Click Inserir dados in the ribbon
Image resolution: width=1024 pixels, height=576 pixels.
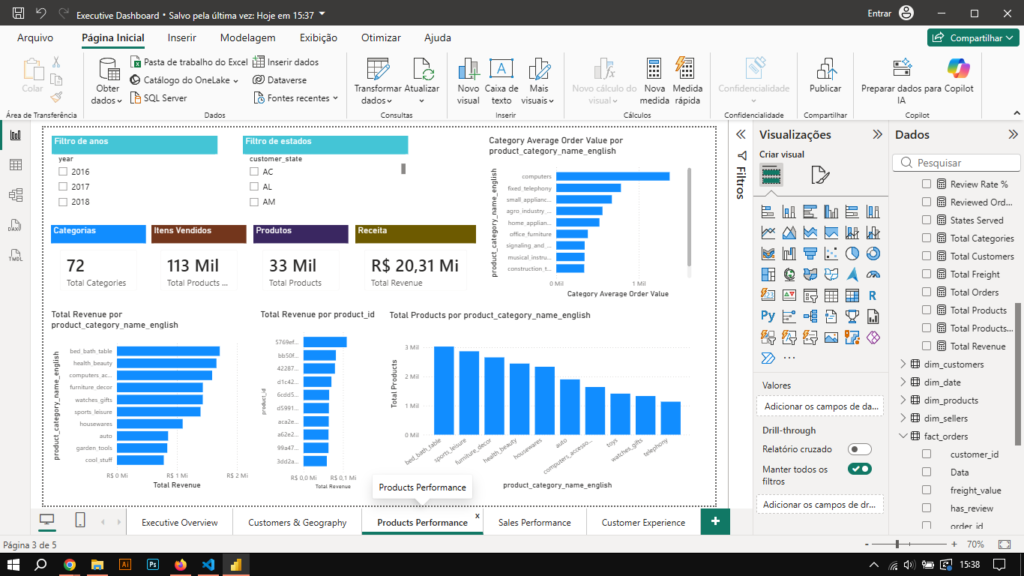click(286, 62)
